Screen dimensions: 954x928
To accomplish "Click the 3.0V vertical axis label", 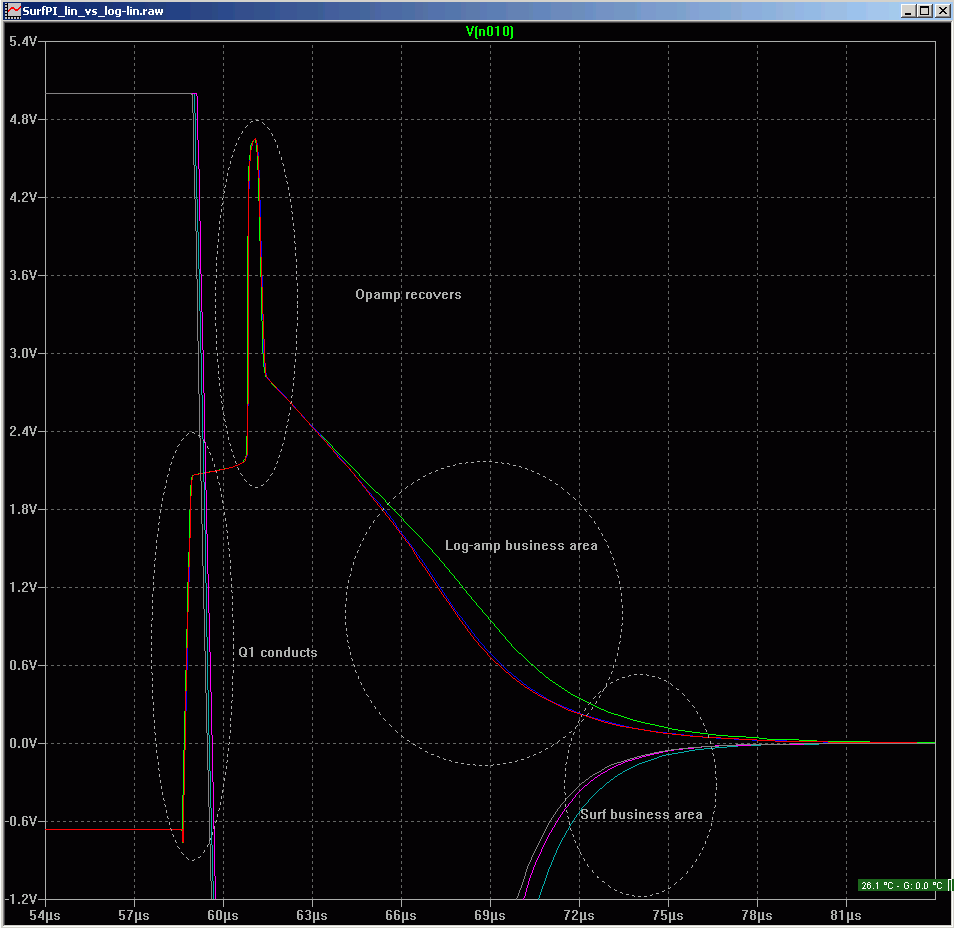I will pos(23,354).
